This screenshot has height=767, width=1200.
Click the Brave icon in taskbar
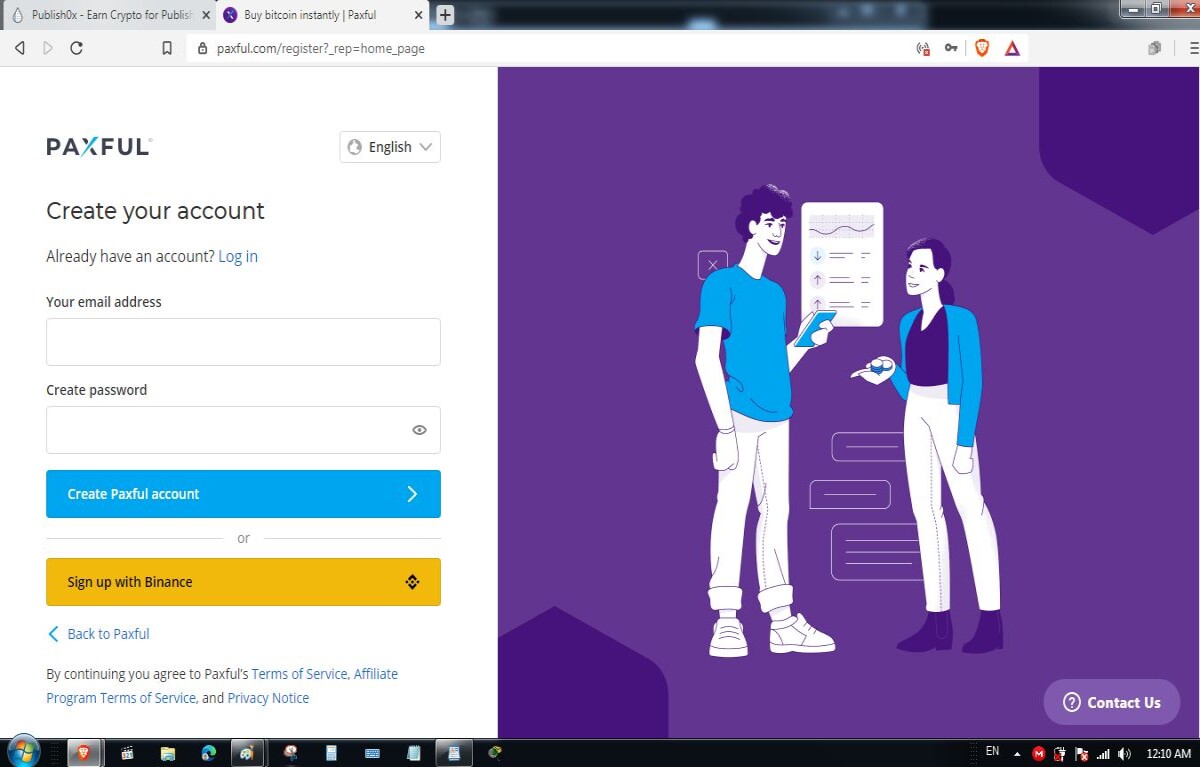click(x=84, y=753)
